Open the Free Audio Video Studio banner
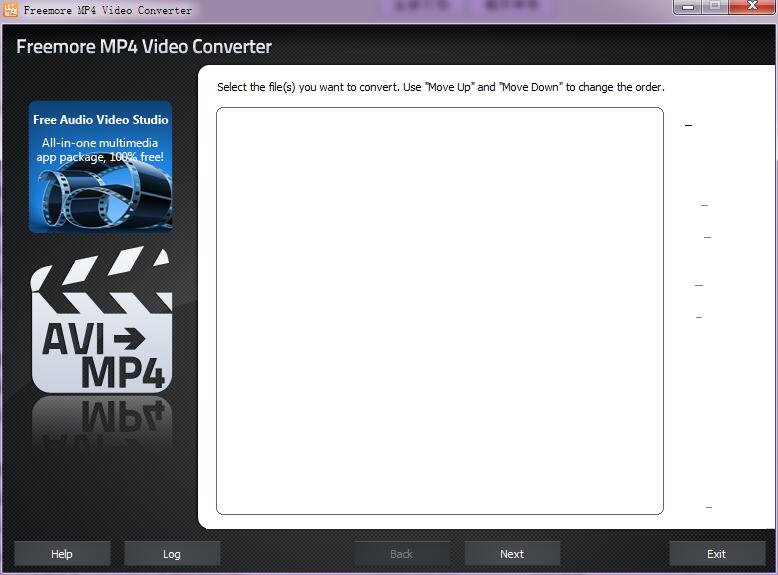The image size is (778, 575). click(x=100, y=167)
